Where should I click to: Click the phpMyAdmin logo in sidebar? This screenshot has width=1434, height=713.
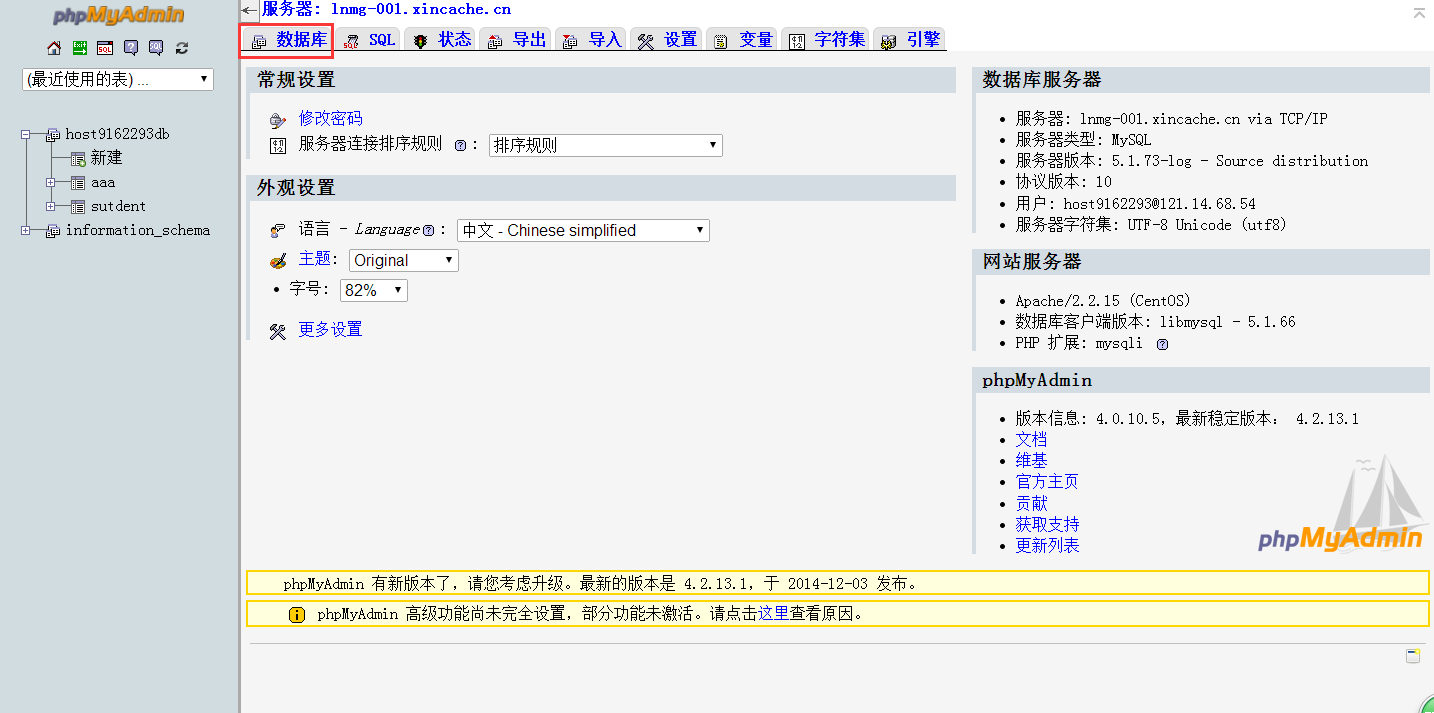pos(118,15)
